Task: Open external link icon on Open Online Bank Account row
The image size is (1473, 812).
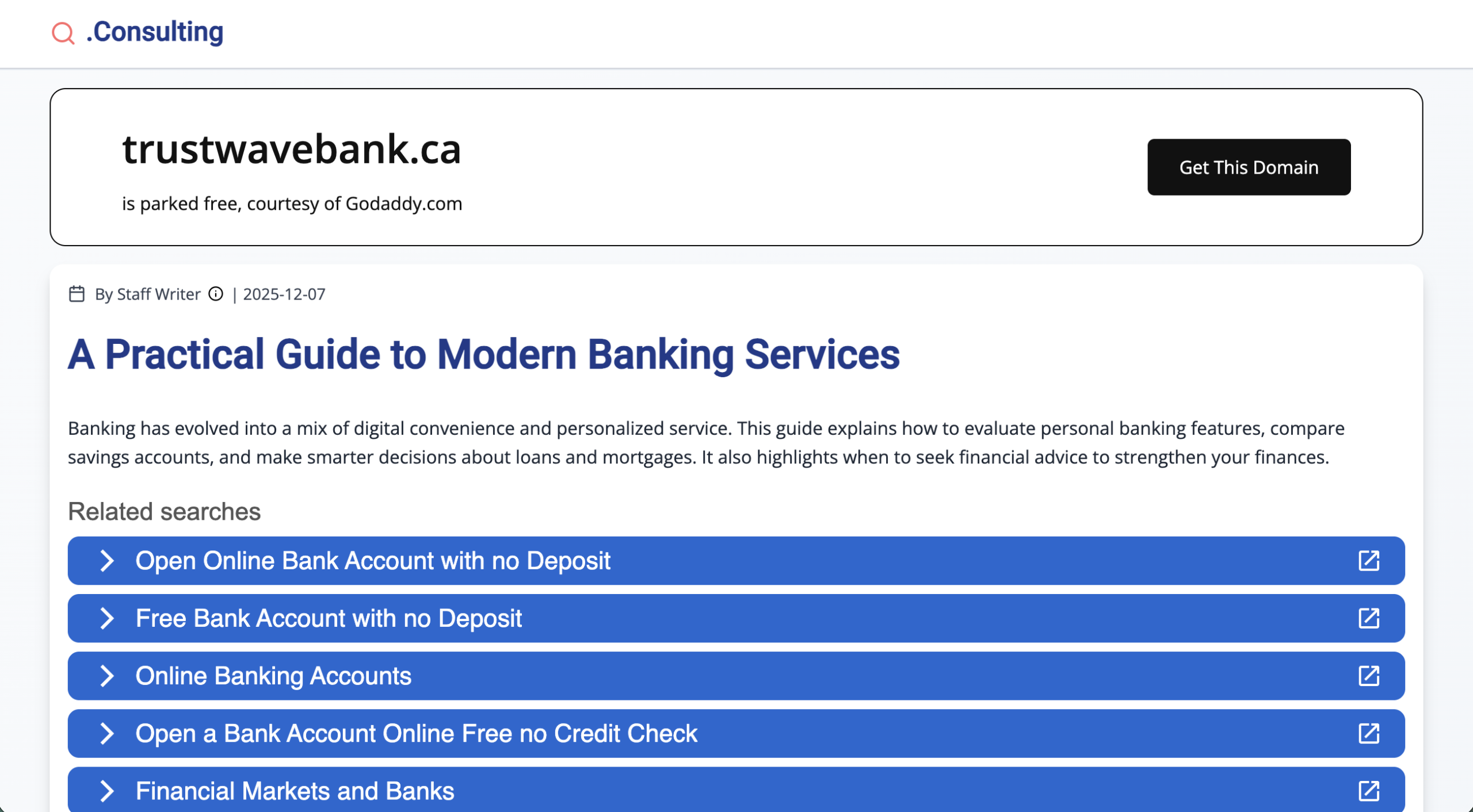Action: (1369, 561)
